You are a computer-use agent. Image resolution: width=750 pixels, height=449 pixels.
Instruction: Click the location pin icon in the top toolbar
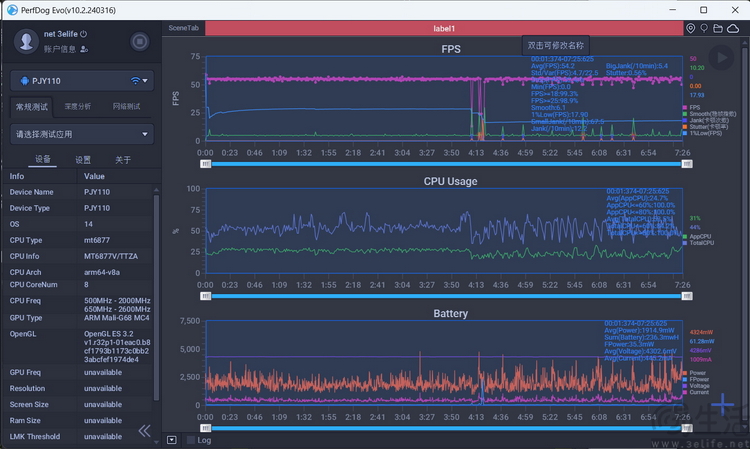pos(690,29)
